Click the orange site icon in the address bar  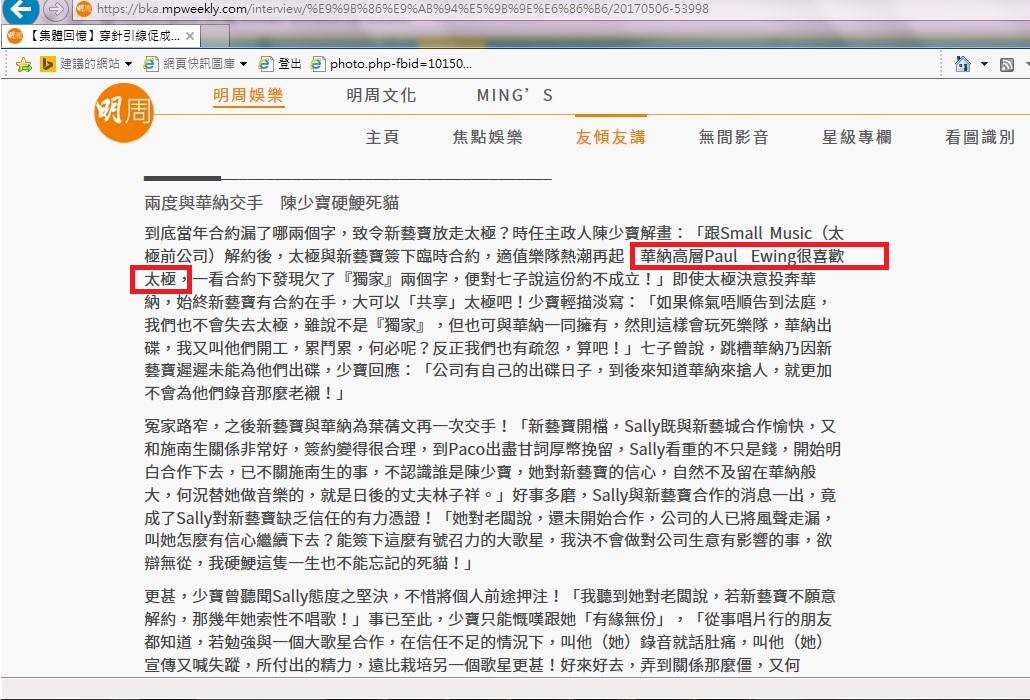click(83, 9)
